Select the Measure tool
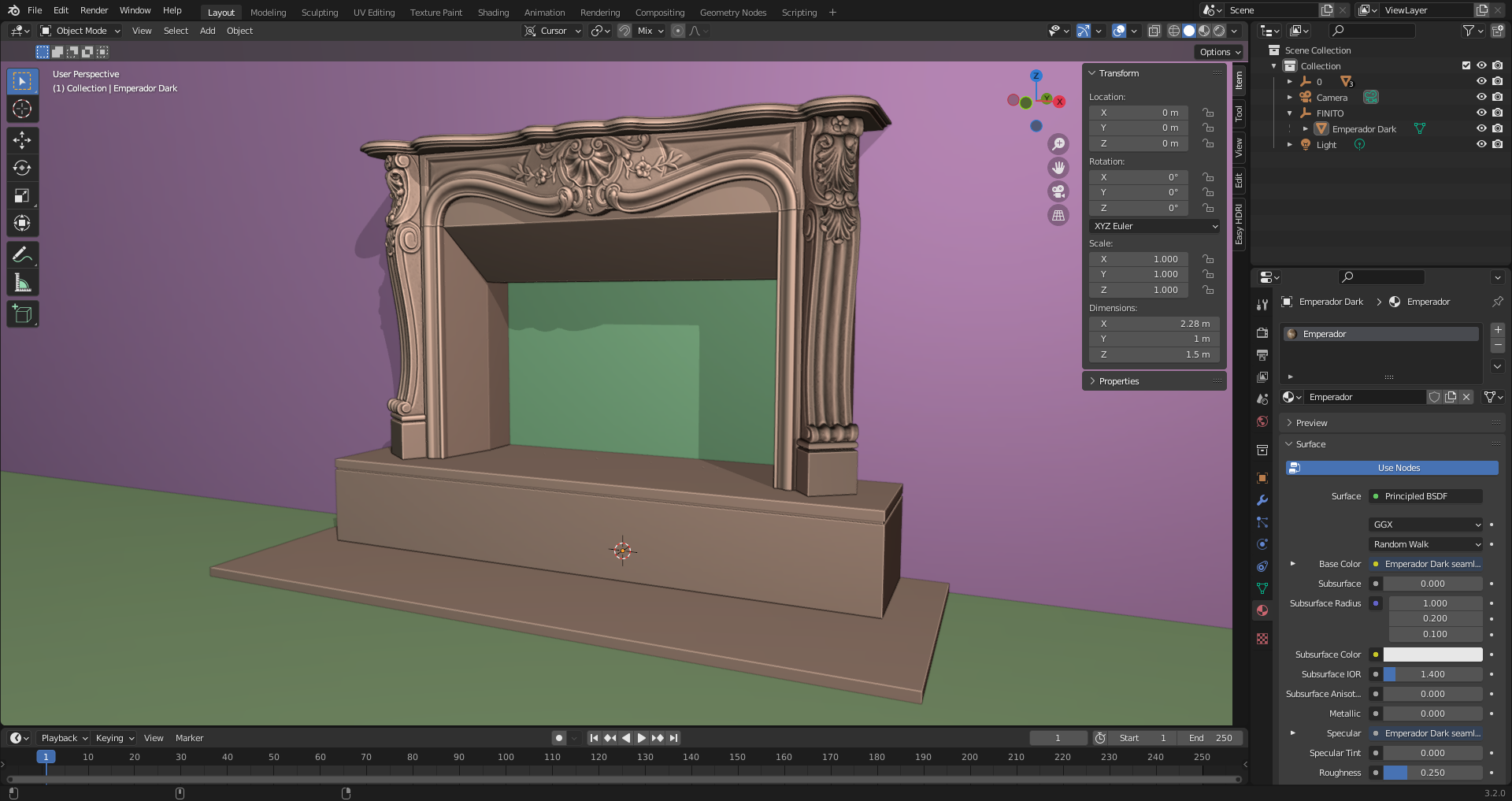The width and height of the screenshot is (1512, 801). point(22,282)
